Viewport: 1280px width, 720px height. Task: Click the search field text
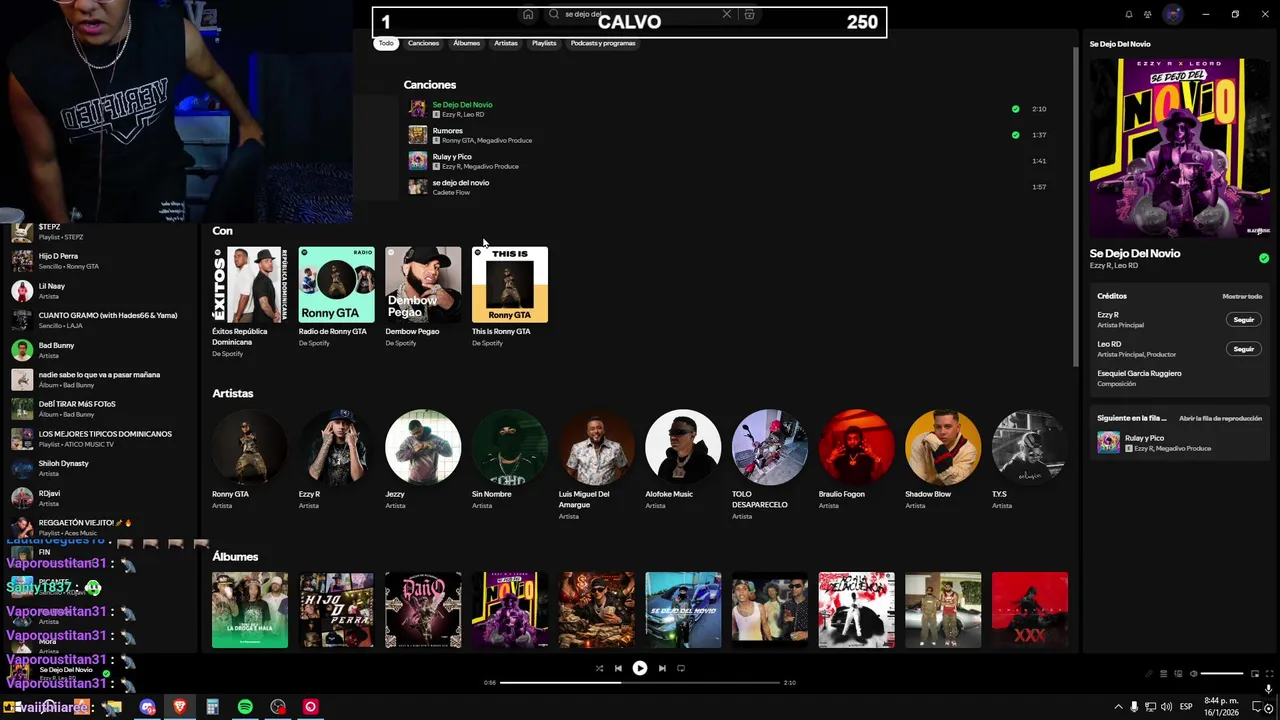582,14
